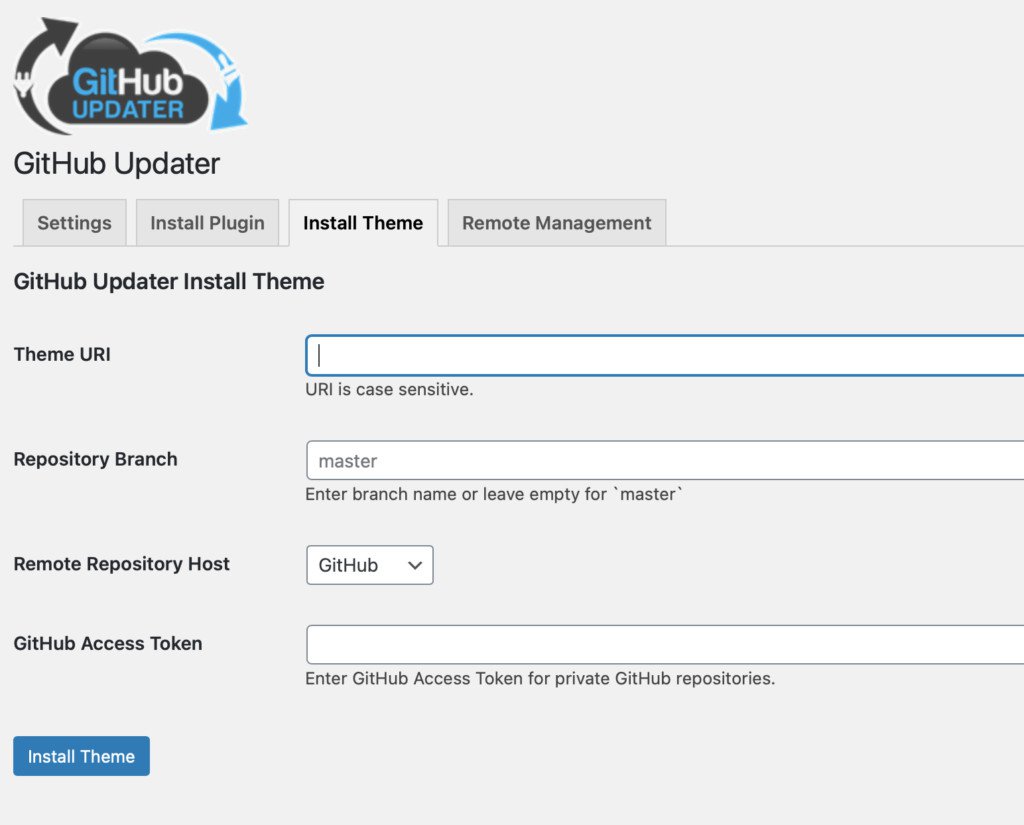Click the Install Theme button
The height and width of the screenshot is (825, 1024).
81,756
